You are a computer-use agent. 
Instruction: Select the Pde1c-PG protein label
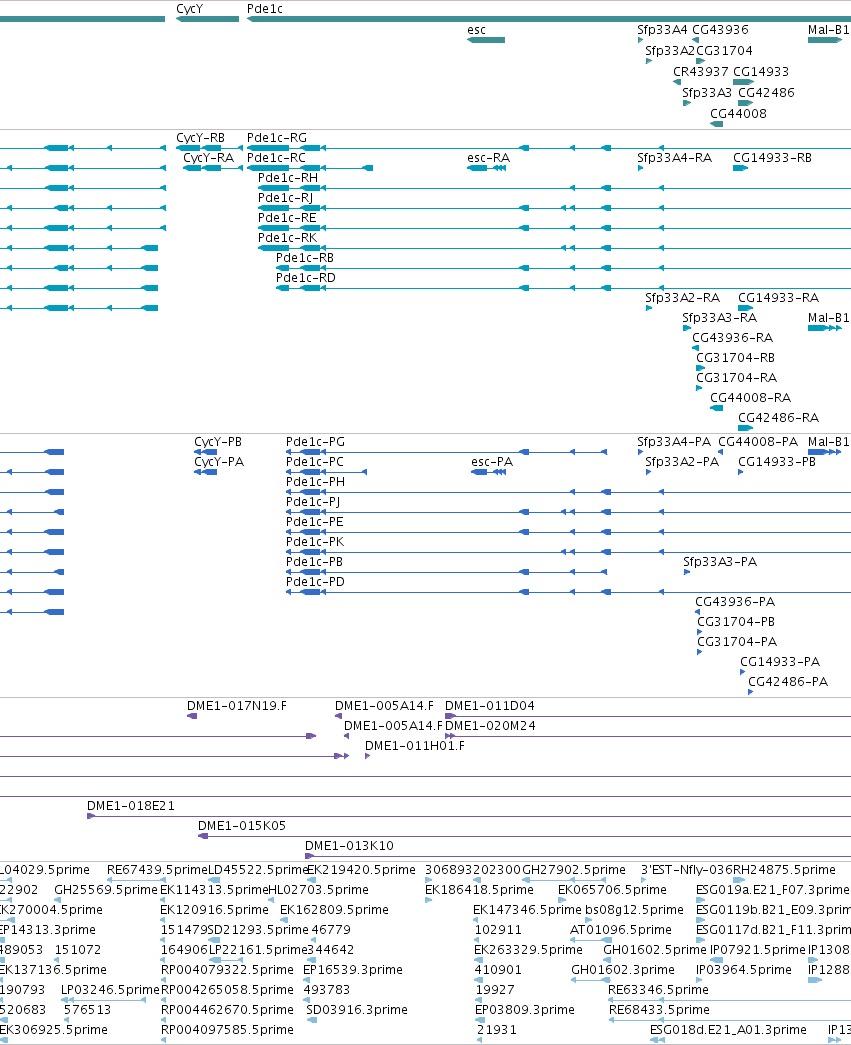tap(315, 441)
